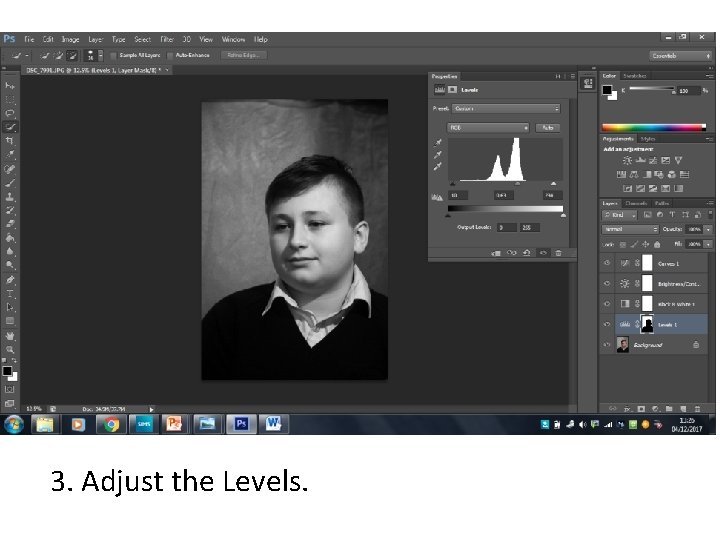The height and width of the screenshot is (540, 720).
Task: Switch to the Channels tab
Action: click(636, 203)
